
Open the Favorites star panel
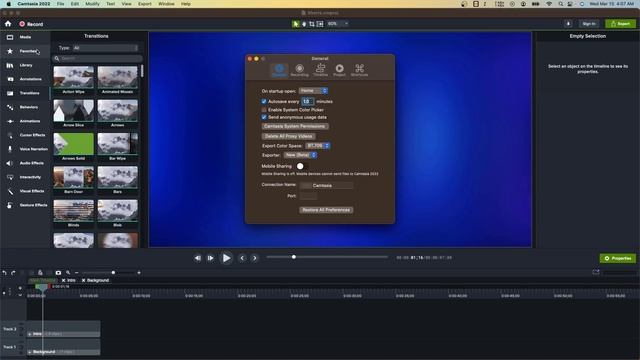[x=10, y=51]
